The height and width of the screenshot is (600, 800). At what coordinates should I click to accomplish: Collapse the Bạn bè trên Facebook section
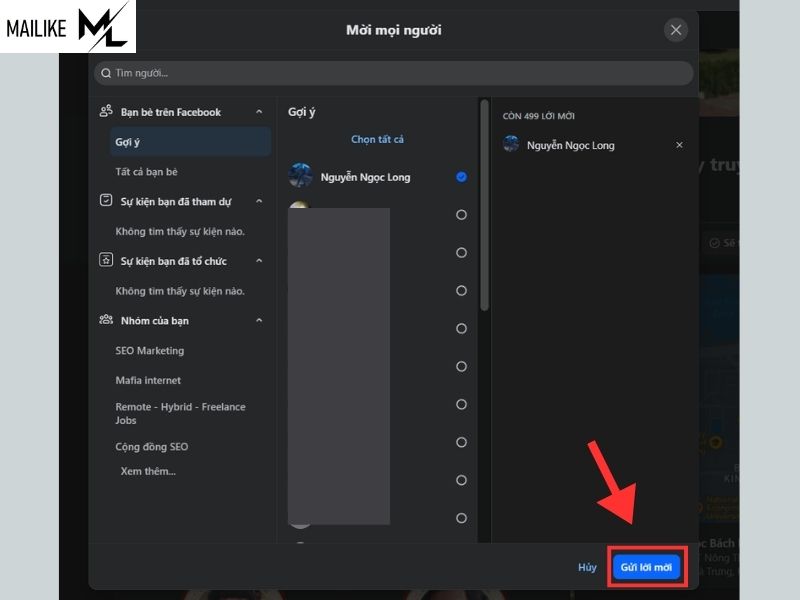(259, 112)
